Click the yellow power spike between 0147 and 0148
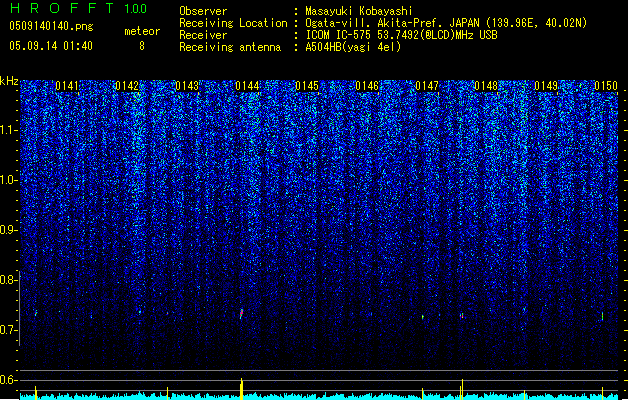Screen dimensions: 629x400 pyautogui.click(x=463, y=389)
